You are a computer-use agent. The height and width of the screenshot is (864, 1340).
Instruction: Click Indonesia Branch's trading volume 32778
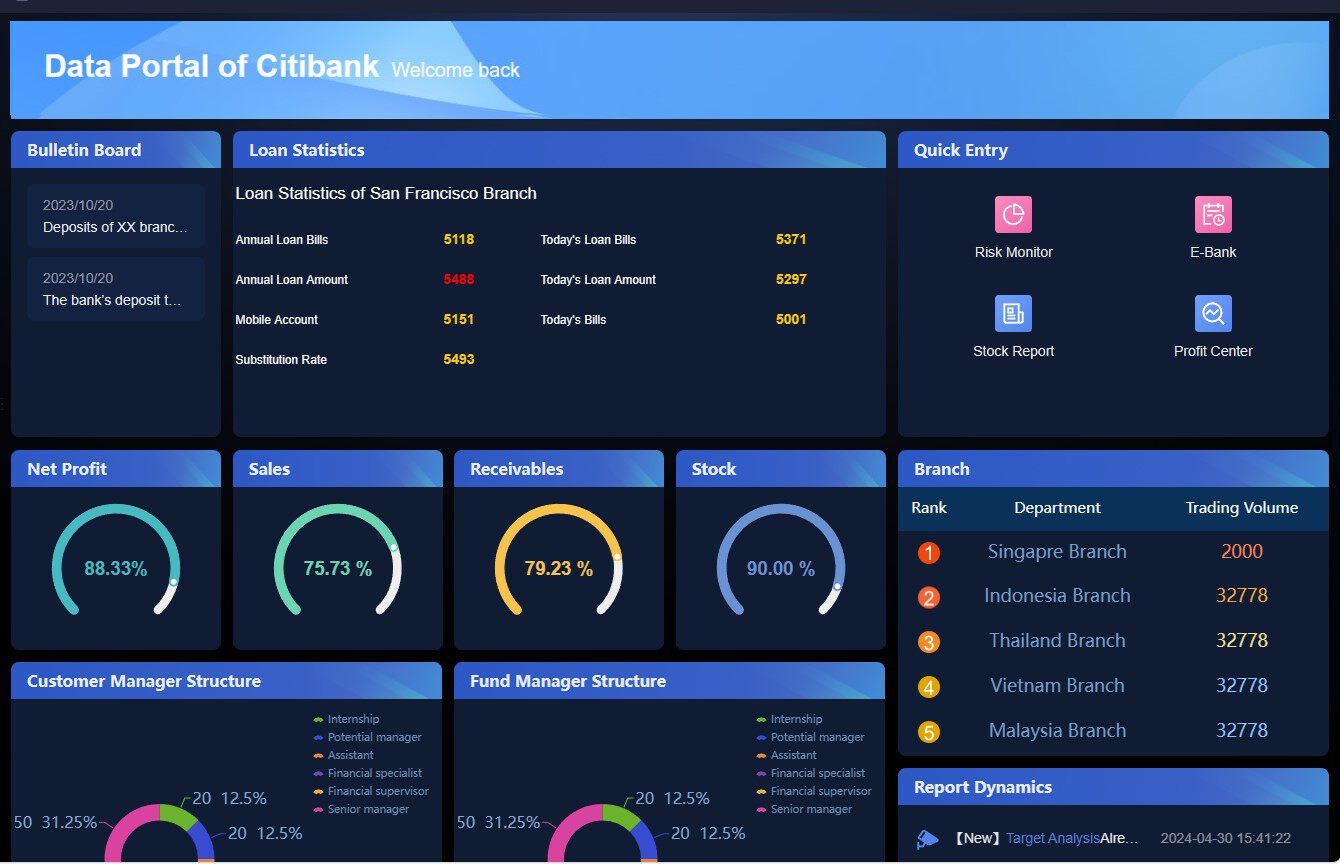pyautogui.click(x=1242, y=596)
